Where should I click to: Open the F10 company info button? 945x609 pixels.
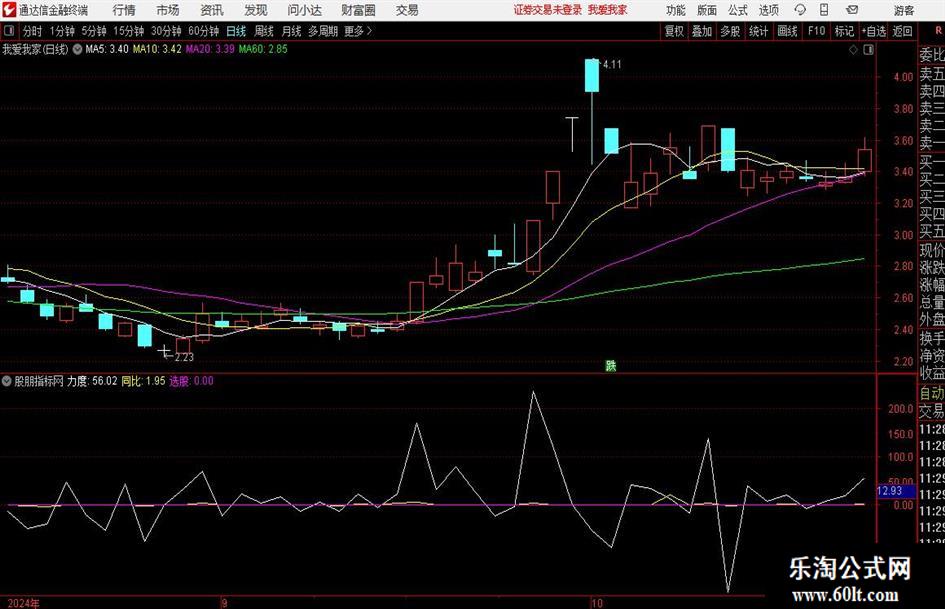tap(816, 31)
